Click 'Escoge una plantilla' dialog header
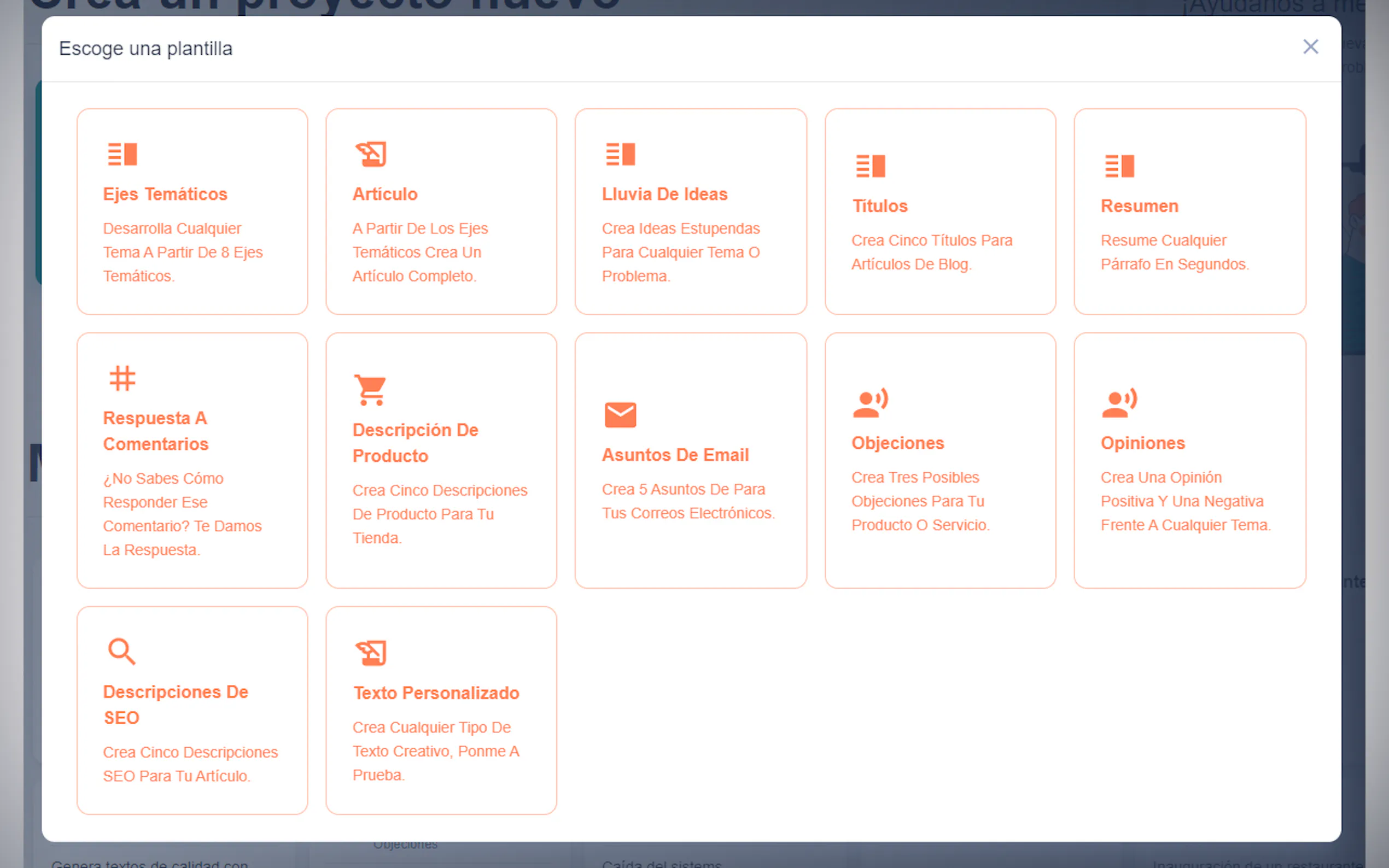 tap(146, 49)
